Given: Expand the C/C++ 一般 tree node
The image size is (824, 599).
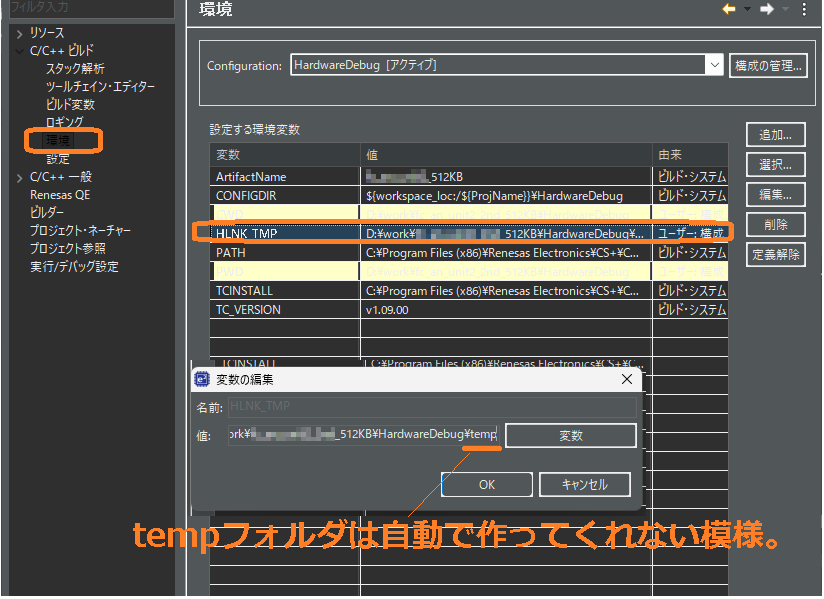Looking at the screenshot, I should click(x=19, y=177).
